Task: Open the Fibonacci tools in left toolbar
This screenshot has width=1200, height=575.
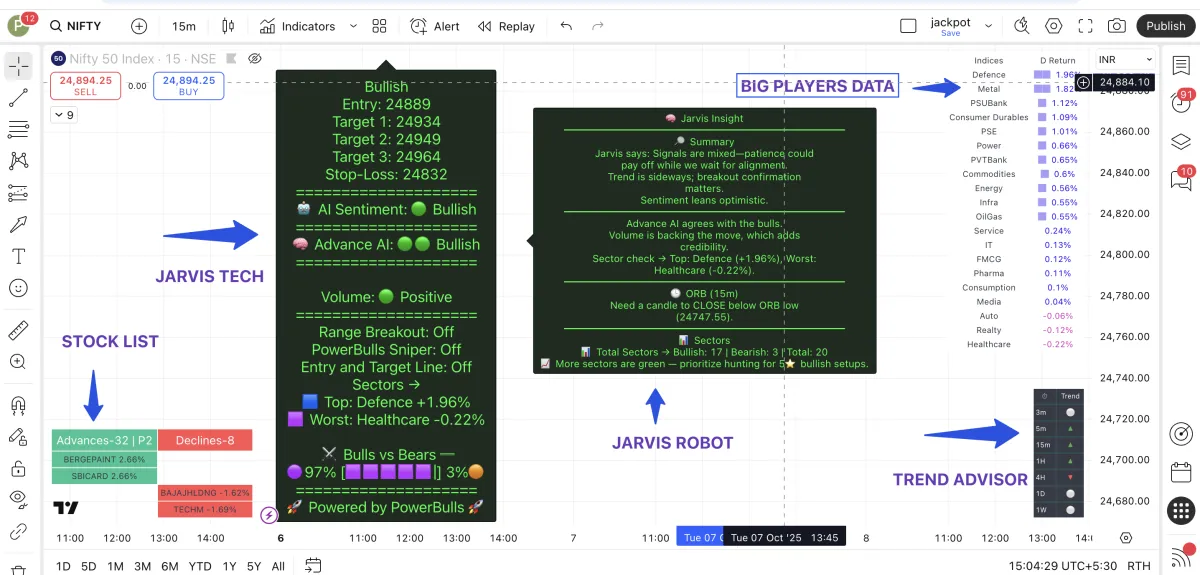Action: pos(18,129)
